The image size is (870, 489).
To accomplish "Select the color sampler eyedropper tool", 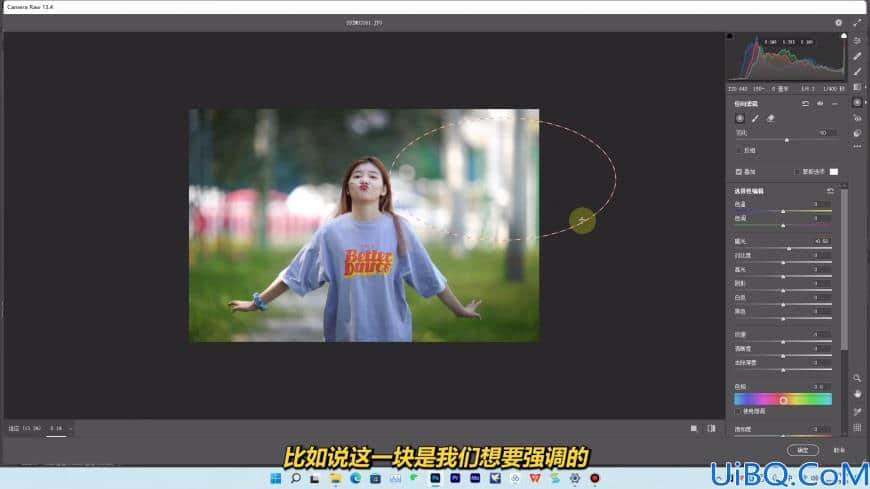I will coord(857,411).
